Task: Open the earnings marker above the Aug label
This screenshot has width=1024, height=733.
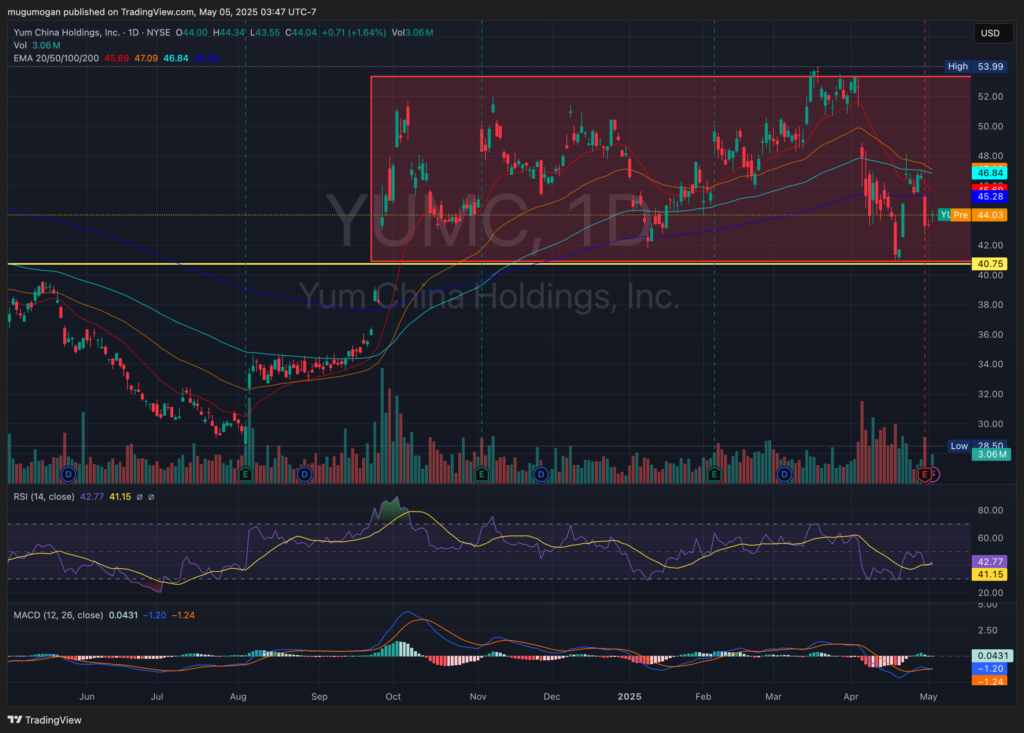Action: click(246, 474)
